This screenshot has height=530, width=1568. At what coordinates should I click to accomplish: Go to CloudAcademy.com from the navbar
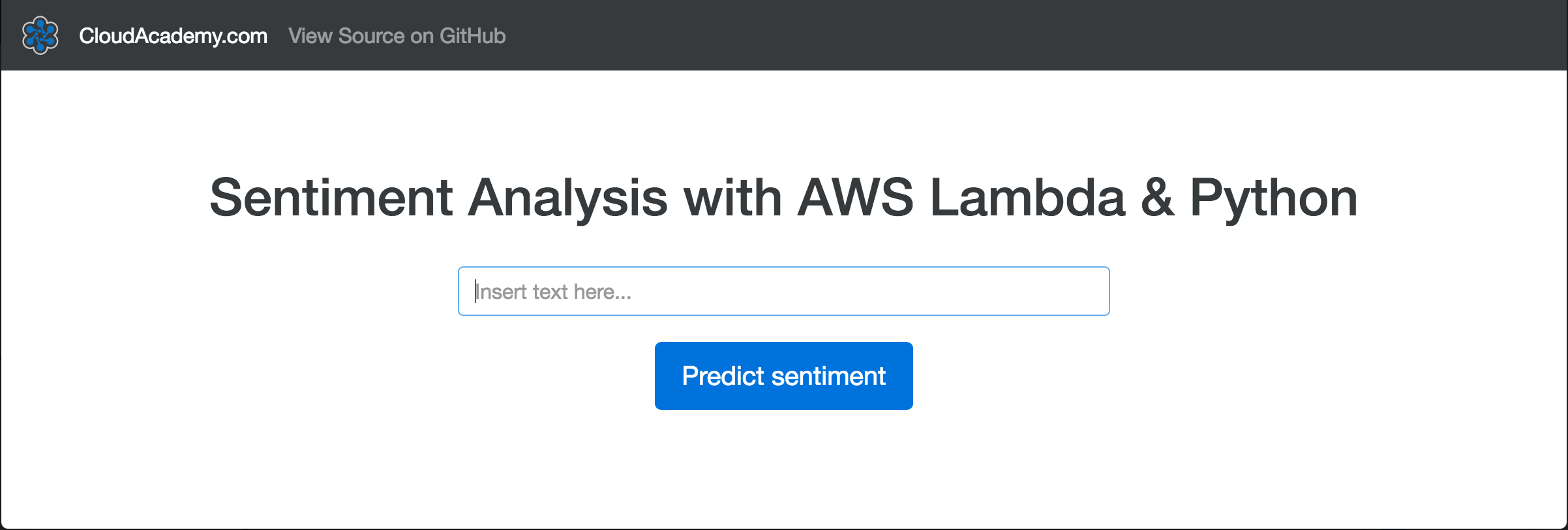click(x=173, y=36)
